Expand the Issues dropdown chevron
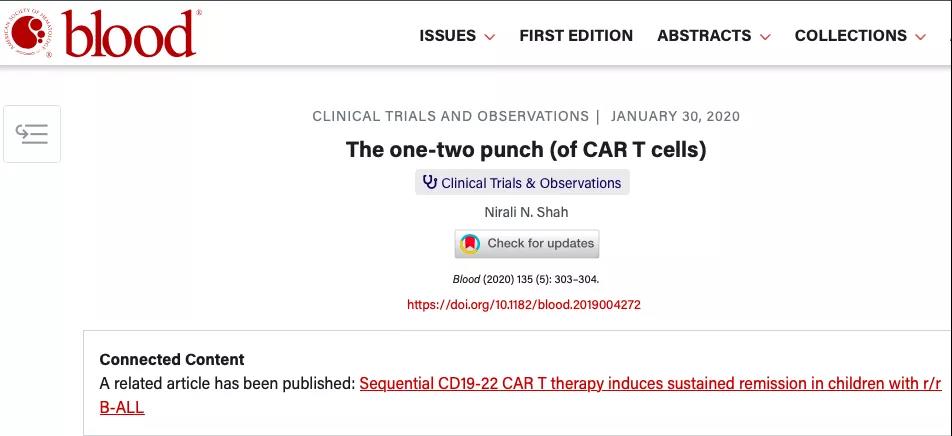 tap(490, 36)
